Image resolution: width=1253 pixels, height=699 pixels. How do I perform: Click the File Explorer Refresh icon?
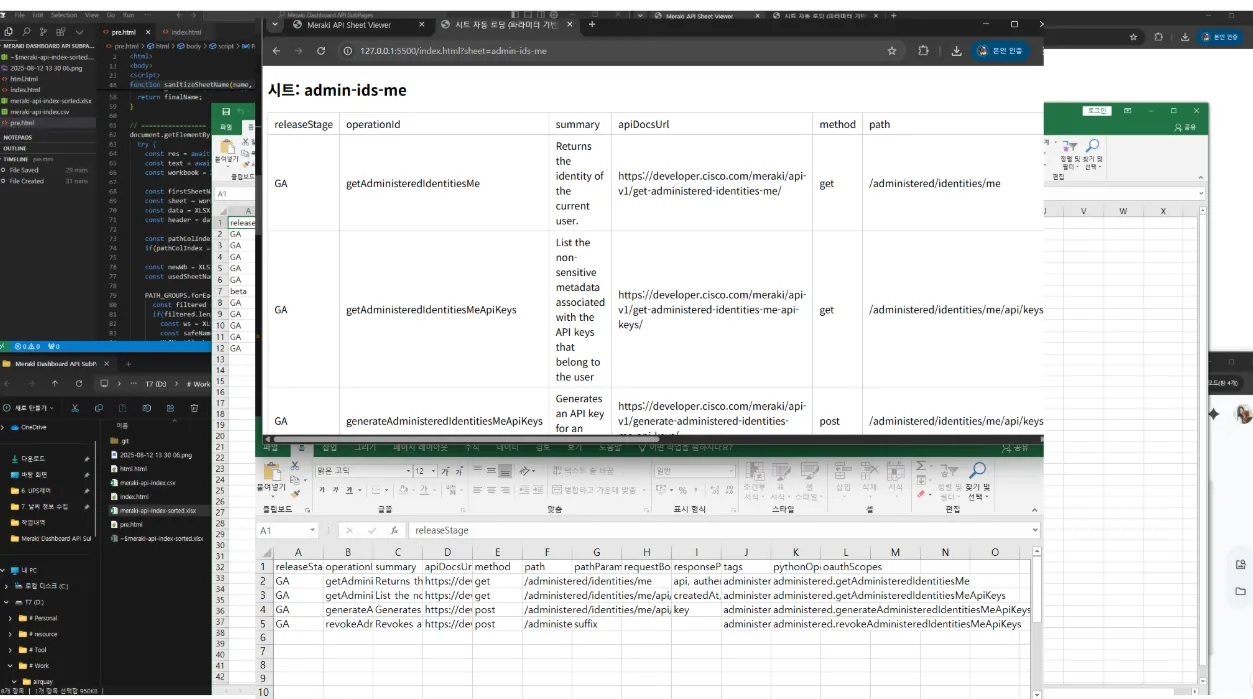[x=77, y=383]
